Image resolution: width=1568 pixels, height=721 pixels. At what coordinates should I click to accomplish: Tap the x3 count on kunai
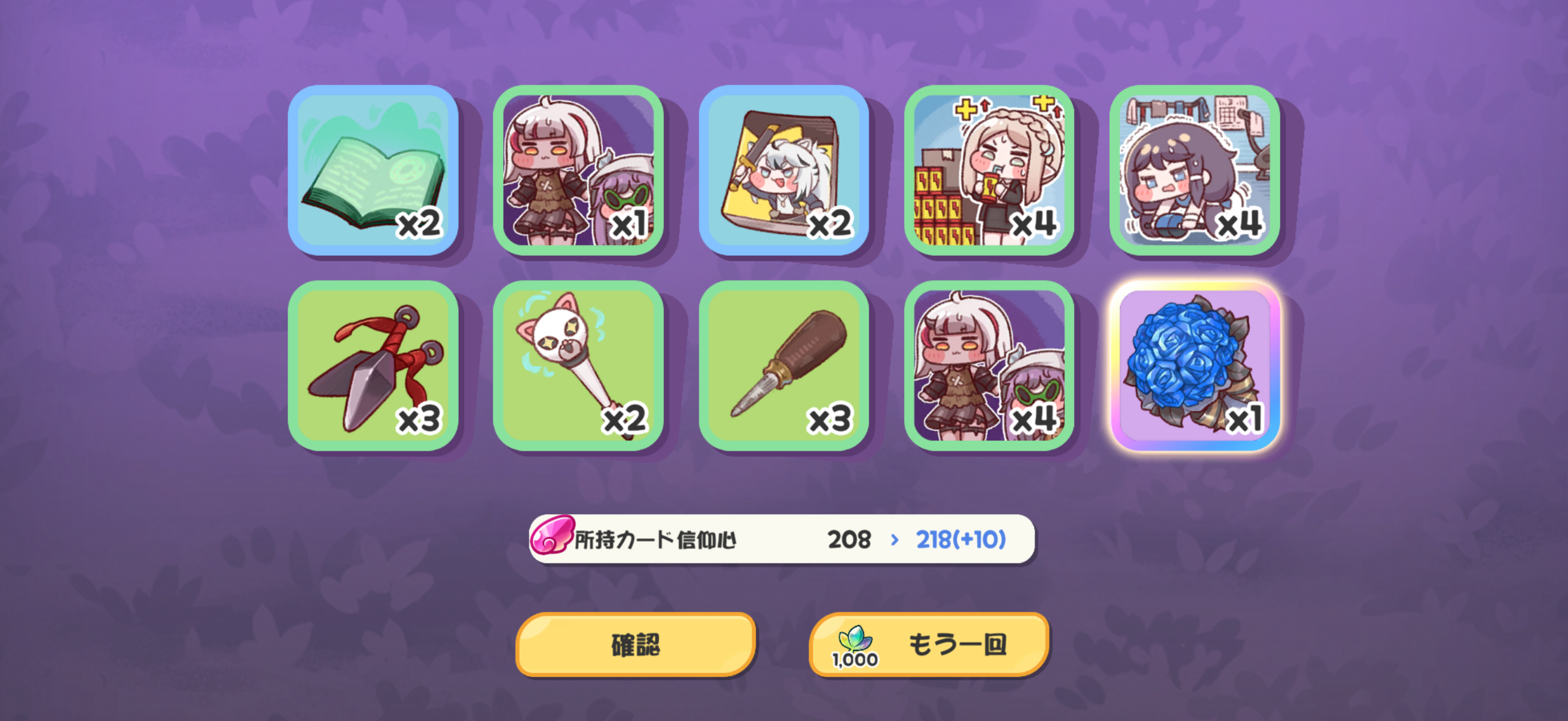pyautogui.click(x=419, y=419)
